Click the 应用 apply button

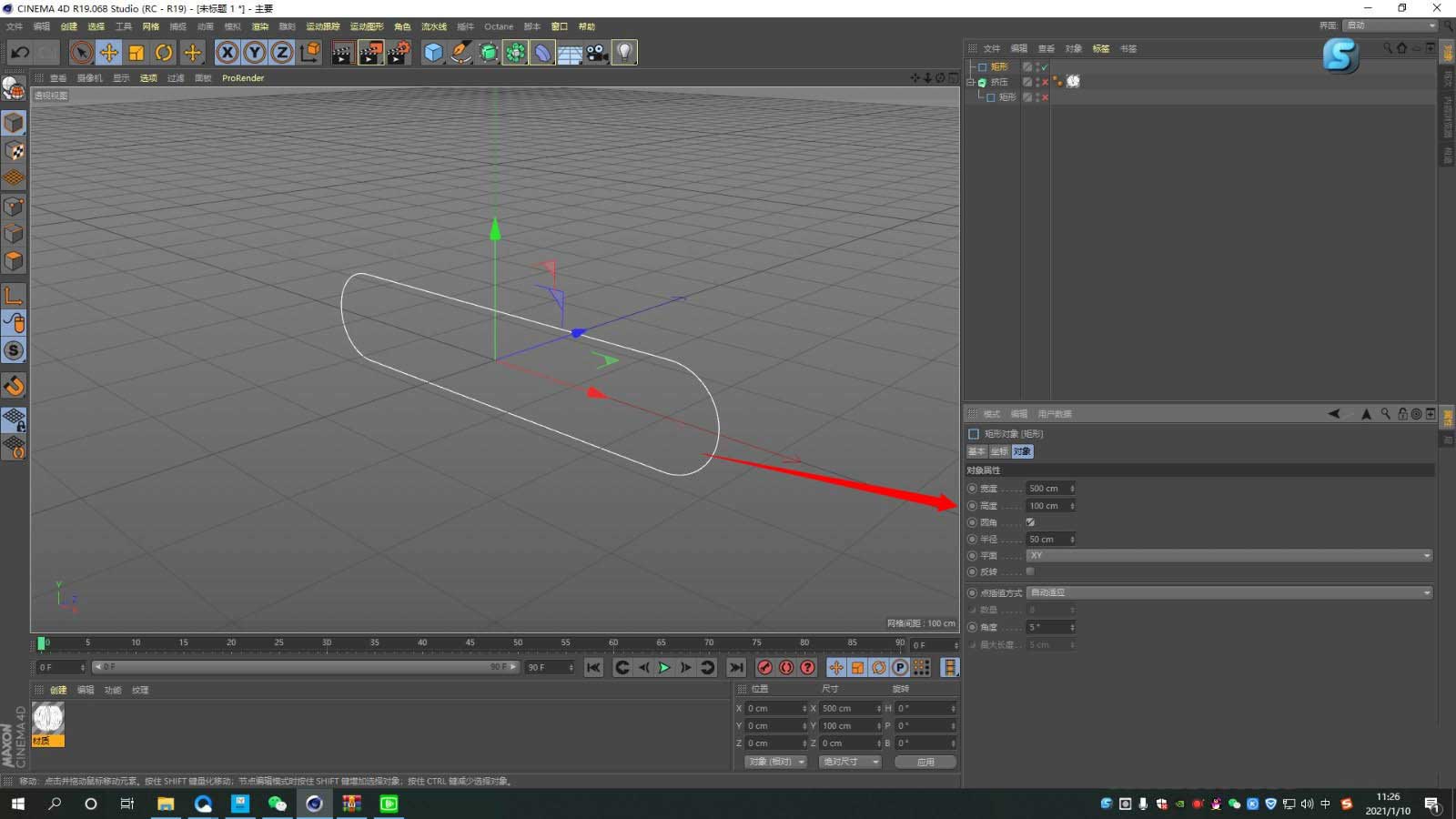click(x=925, y=762)
